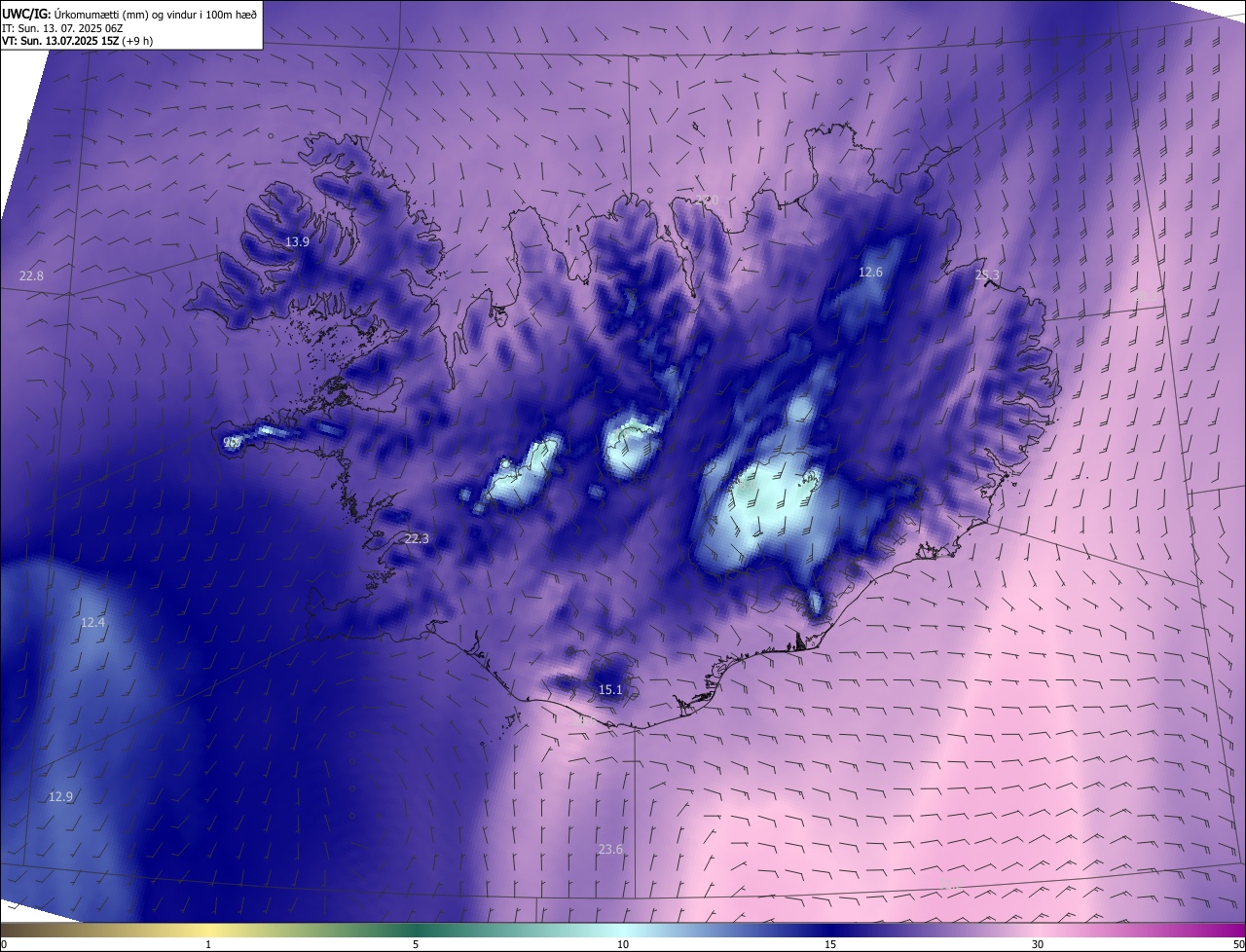The width and height of the screenshot is (1246, 952).
Task: Click the 13.9 value over the Westfjords
Action: click(297, 241)
